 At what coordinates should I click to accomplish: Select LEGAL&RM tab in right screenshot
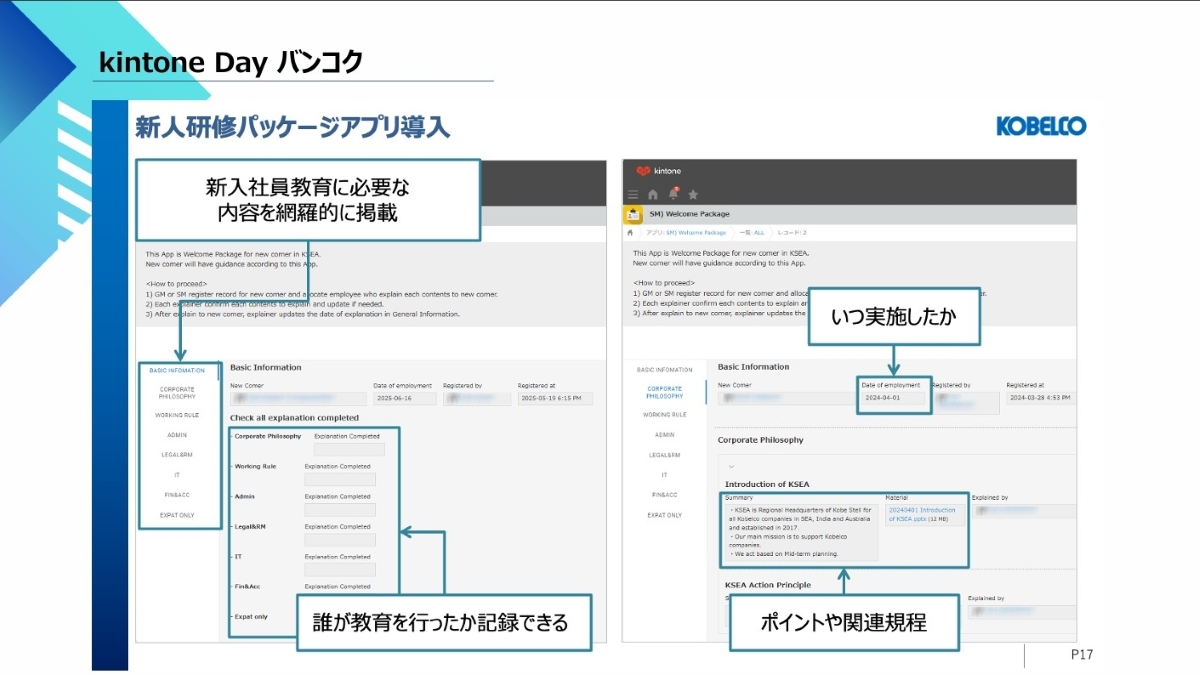(x=664, y=455)
